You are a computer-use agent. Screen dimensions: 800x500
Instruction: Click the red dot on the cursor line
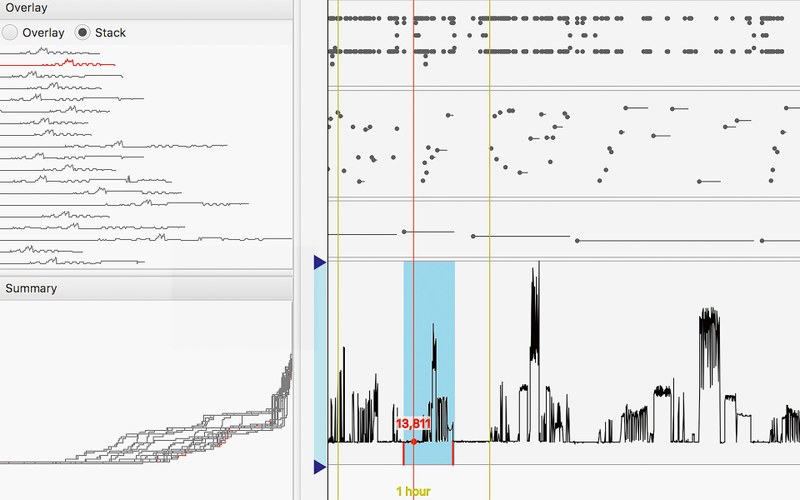(x=414, y=441)
